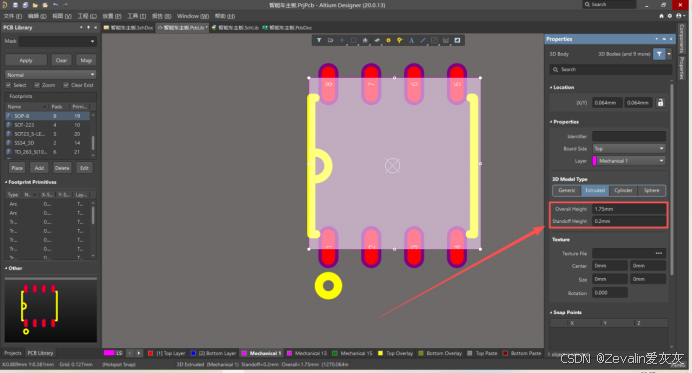
Task: Select the align objects tool
Action: tap(365, 40)
